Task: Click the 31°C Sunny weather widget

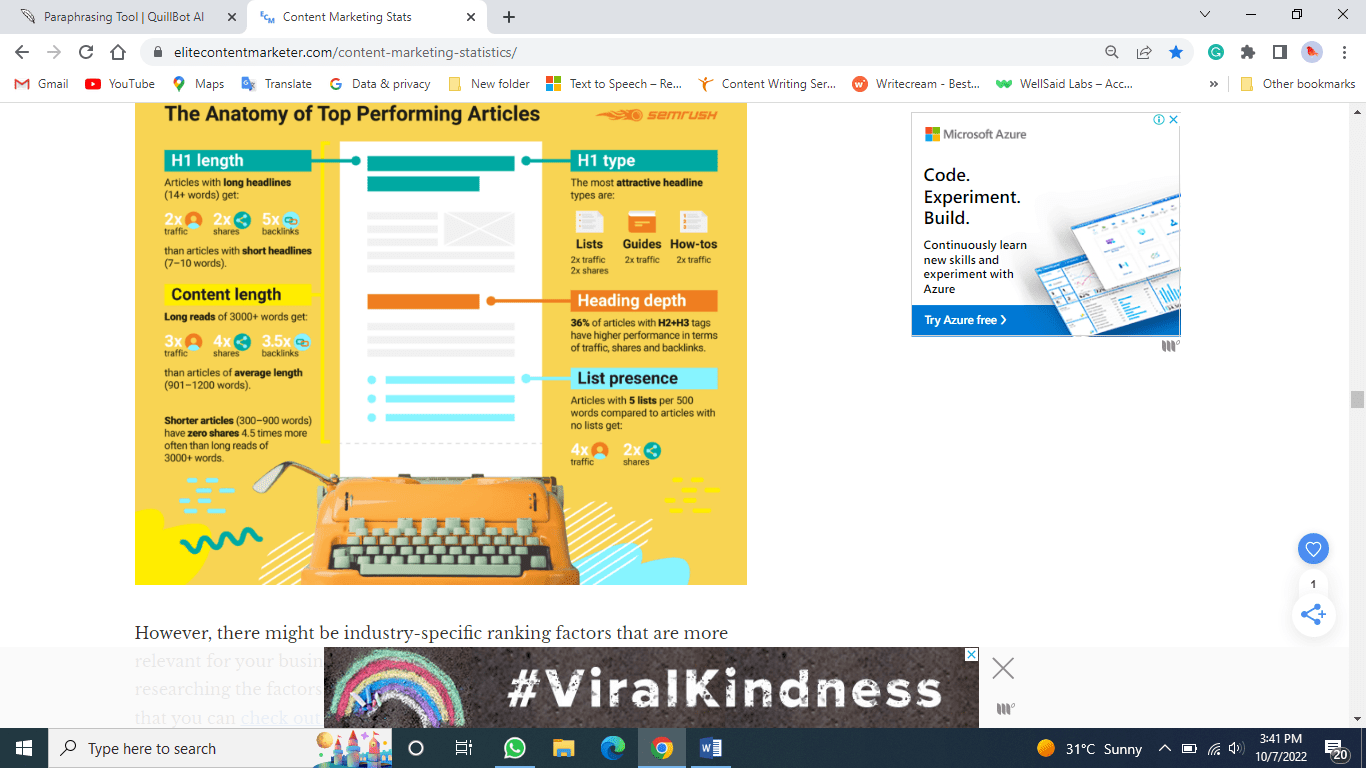Action: (x=1089, y=748)
